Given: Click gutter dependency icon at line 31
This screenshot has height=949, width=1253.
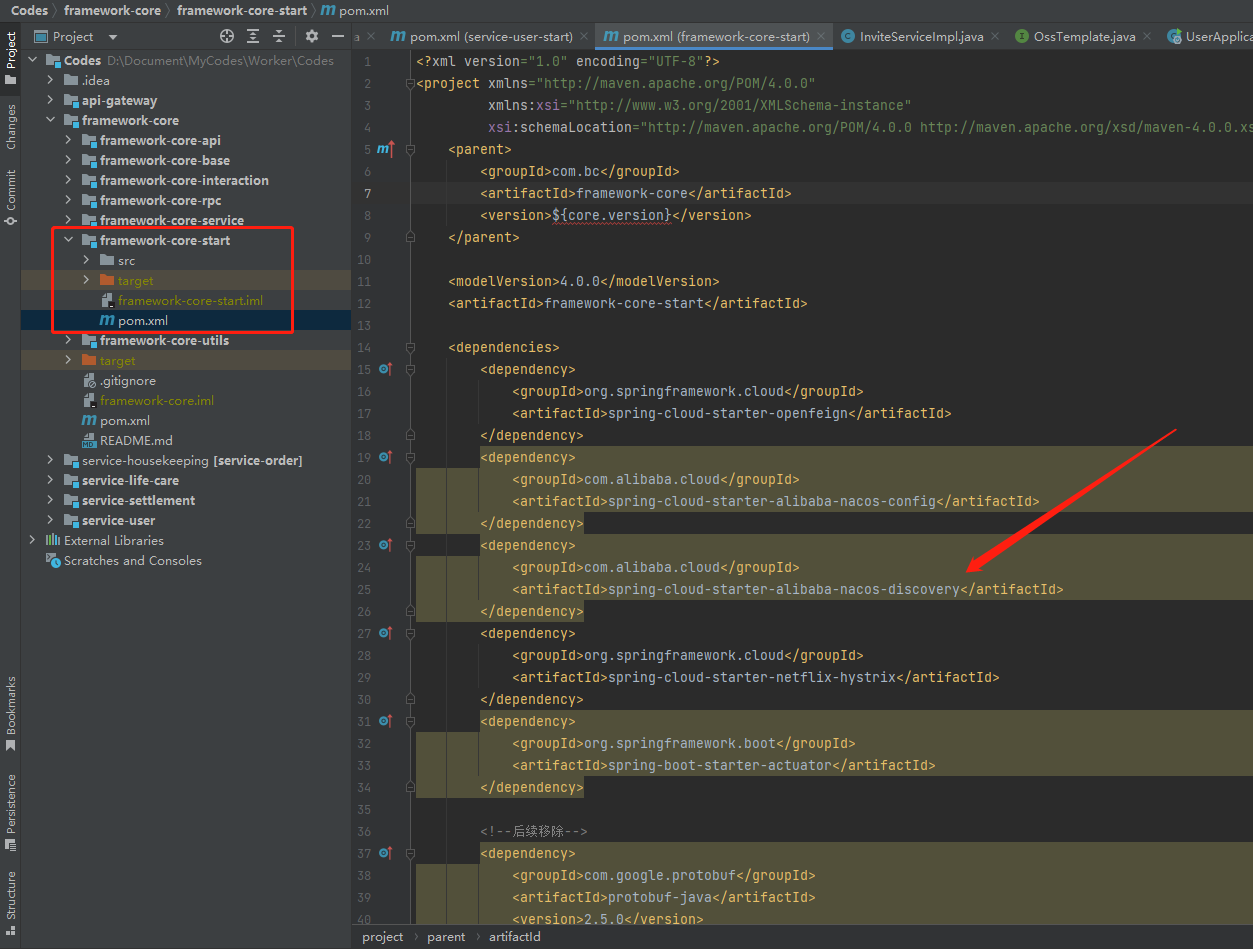Looking at the screenshot, I should (385, 721).
